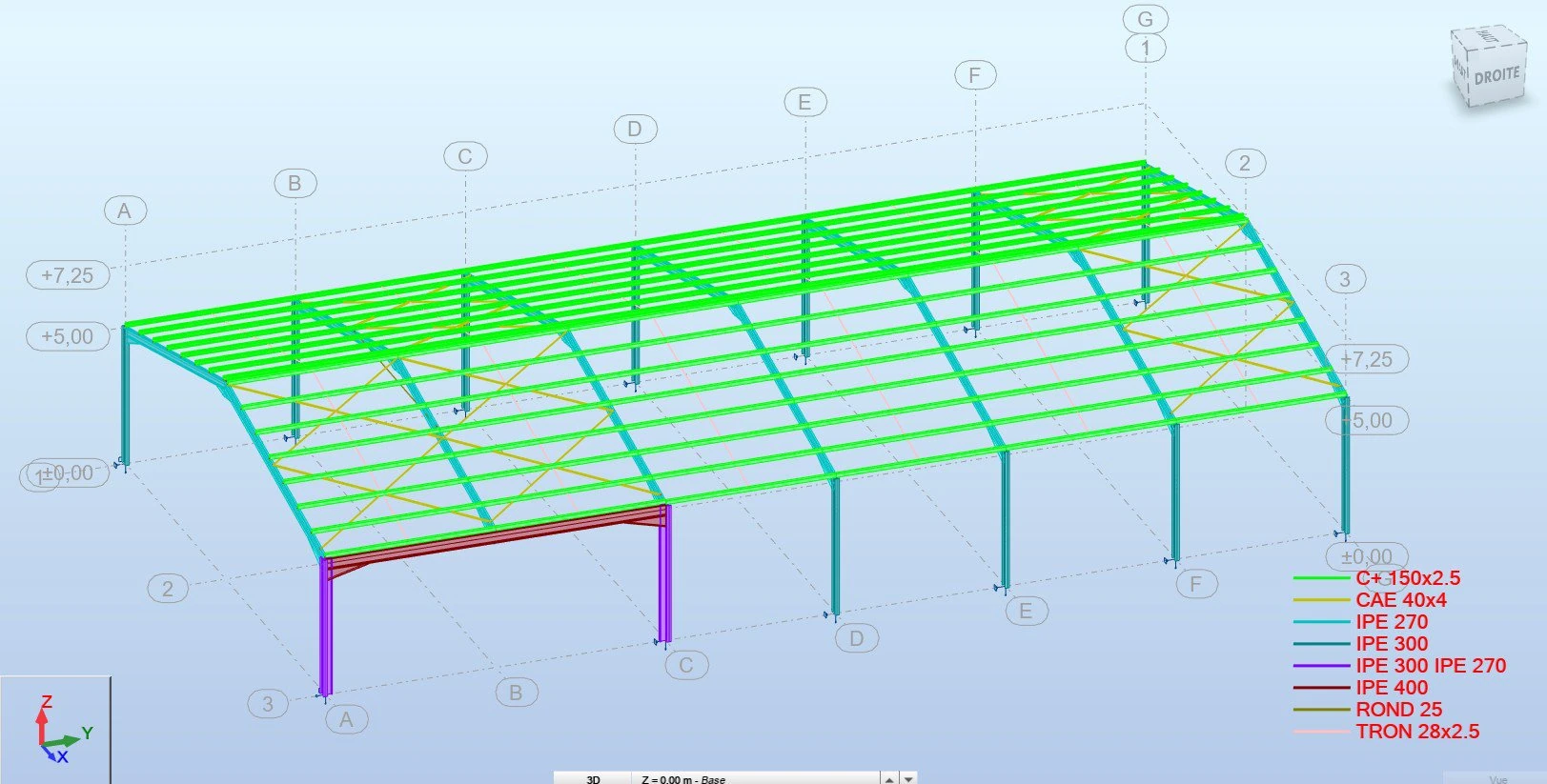
Task: Click the yellow CAE 40x4 legend line
Action: (x=1321, y=600)
